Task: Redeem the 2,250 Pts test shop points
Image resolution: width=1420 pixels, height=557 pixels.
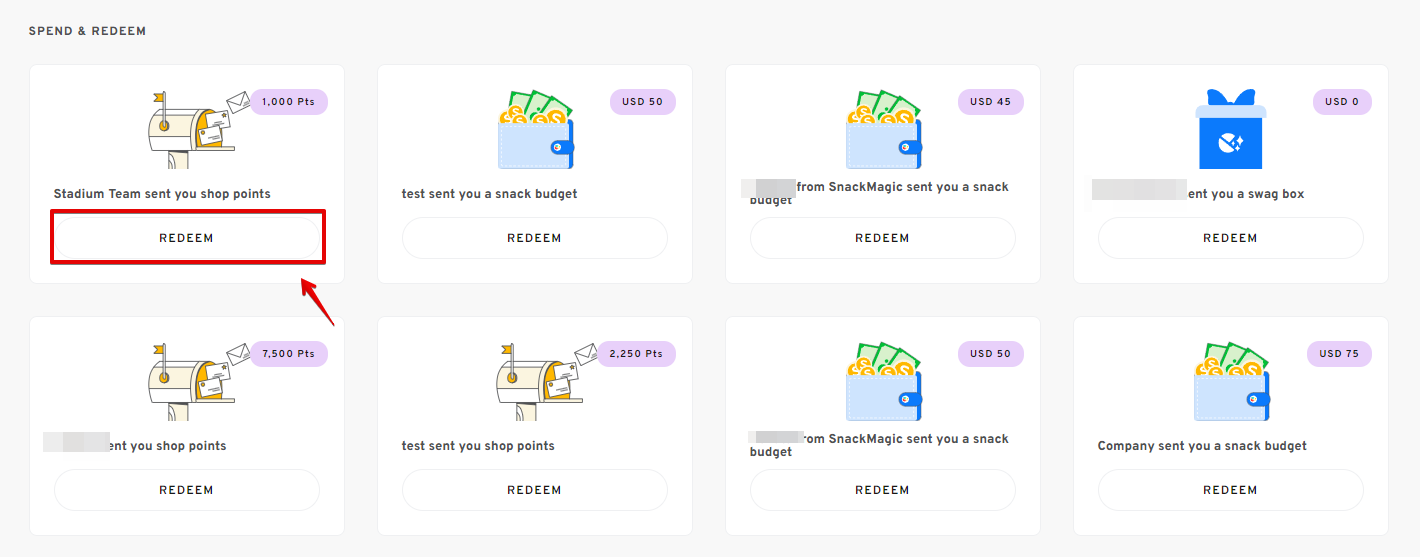Action: tap(534, 490)
